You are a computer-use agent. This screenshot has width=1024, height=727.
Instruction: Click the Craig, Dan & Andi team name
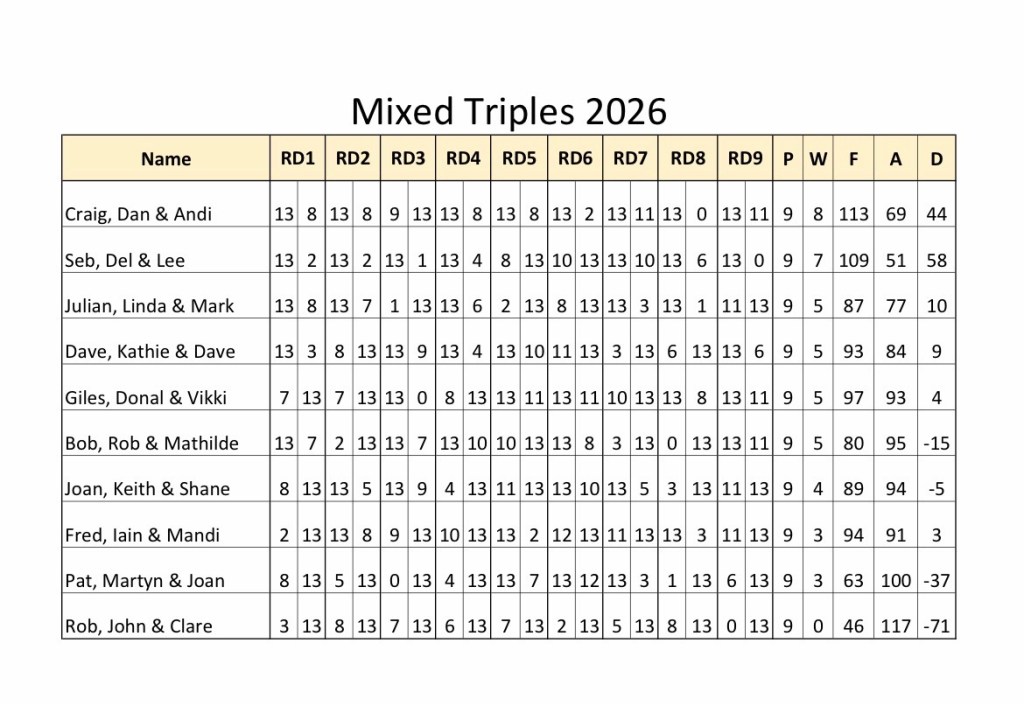click(x=138, y=214)
